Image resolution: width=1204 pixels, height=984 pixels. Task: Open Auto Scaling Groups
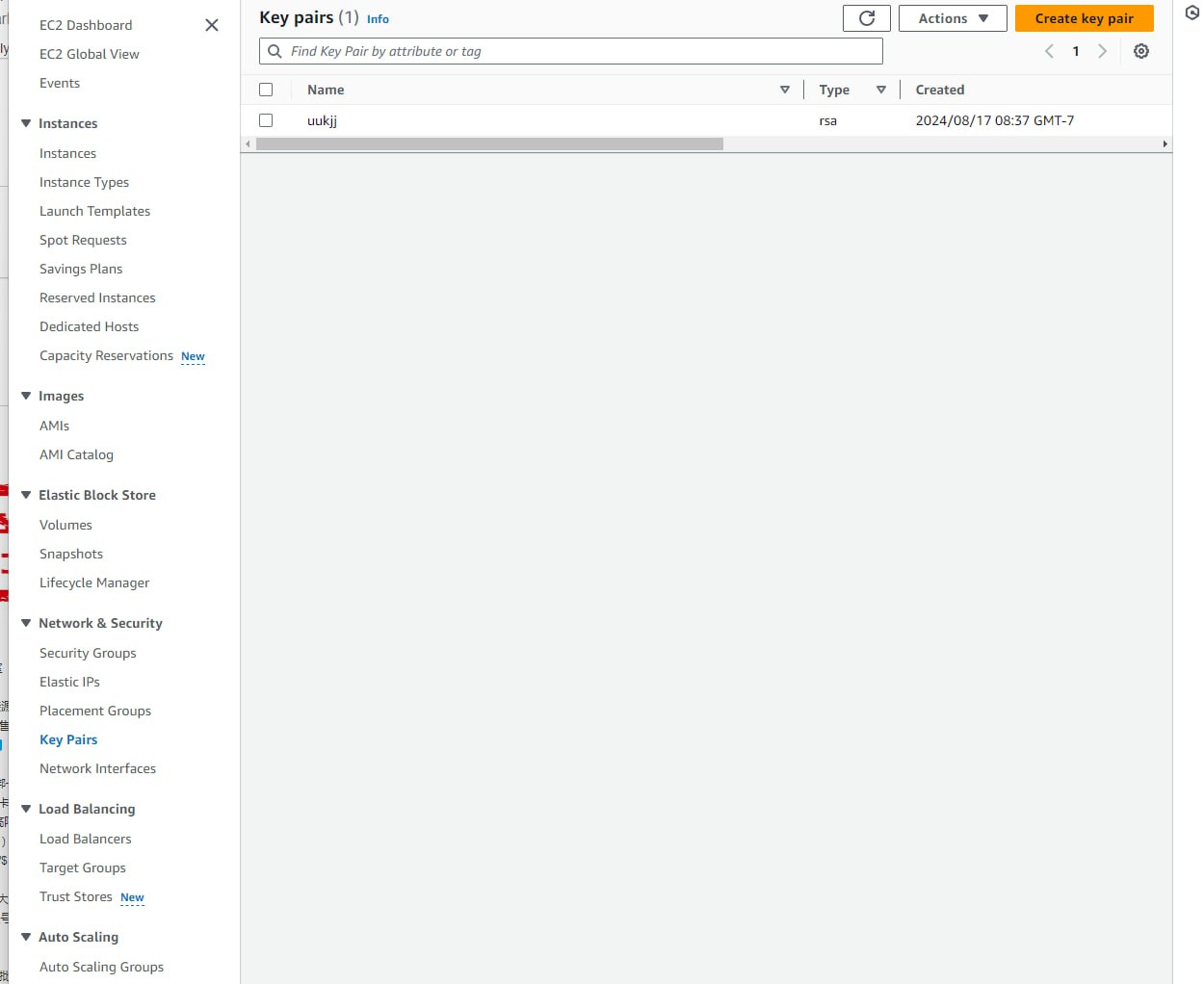tap(101, 967)
